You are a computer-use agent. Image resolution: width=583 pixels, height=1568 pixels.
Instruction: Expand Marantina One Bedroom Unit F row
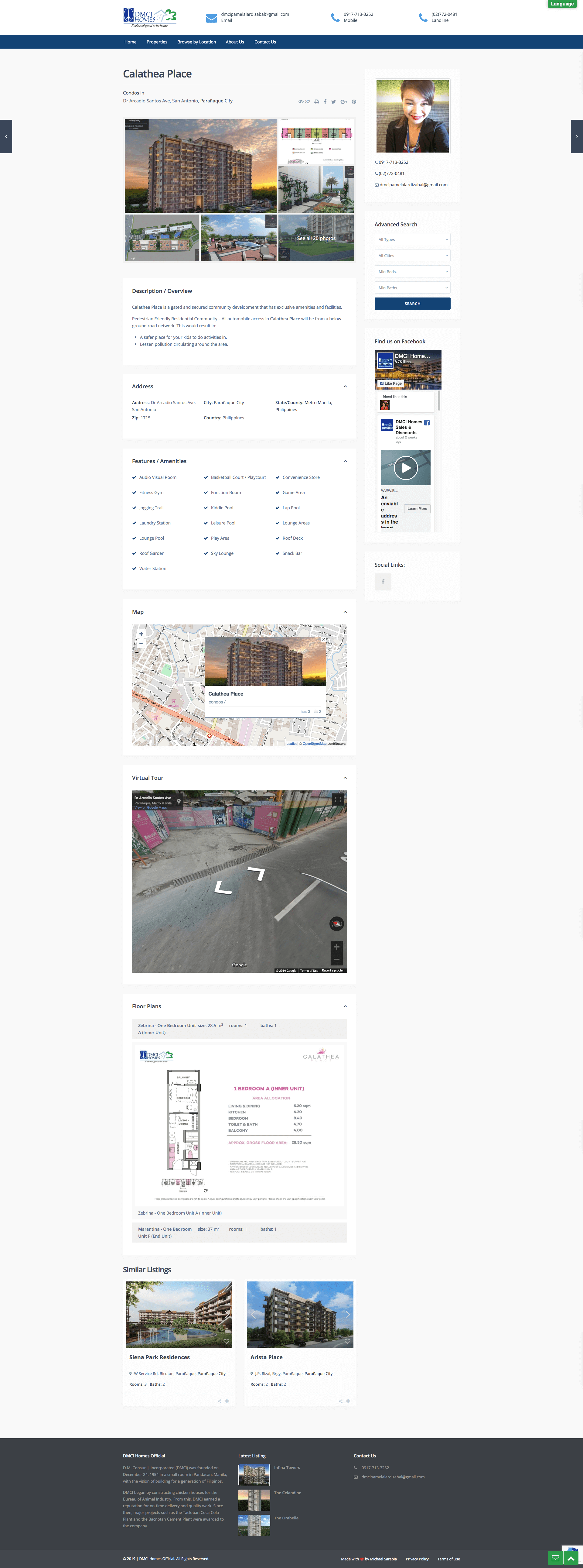(240, 1233)
